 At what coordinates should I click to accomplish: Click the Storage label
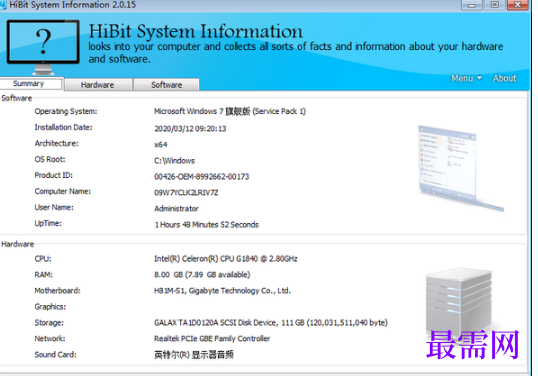49,323
